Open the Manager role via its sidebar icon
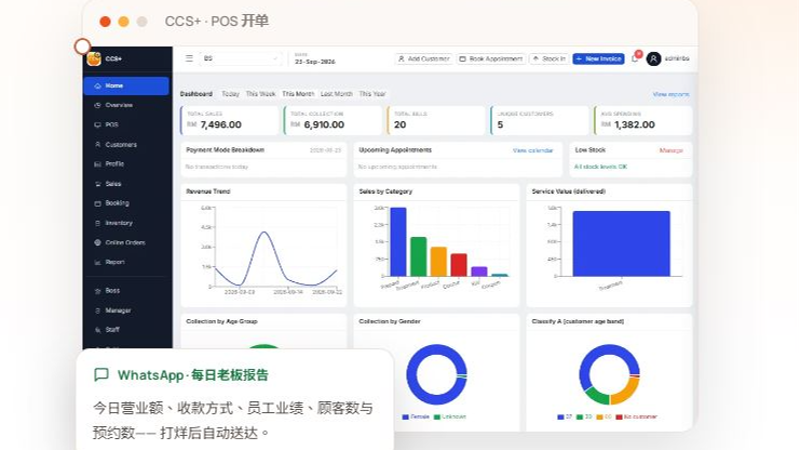Image resolution: width=800 pixels, height=450 pixels. [x=97, y=310]
